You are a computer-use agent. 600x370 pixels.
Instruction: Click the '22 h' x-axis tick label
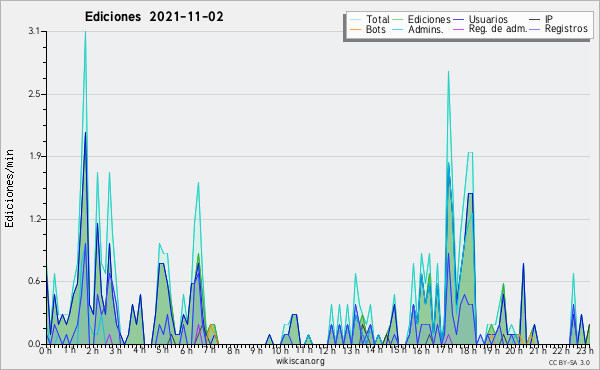[562, 350]
